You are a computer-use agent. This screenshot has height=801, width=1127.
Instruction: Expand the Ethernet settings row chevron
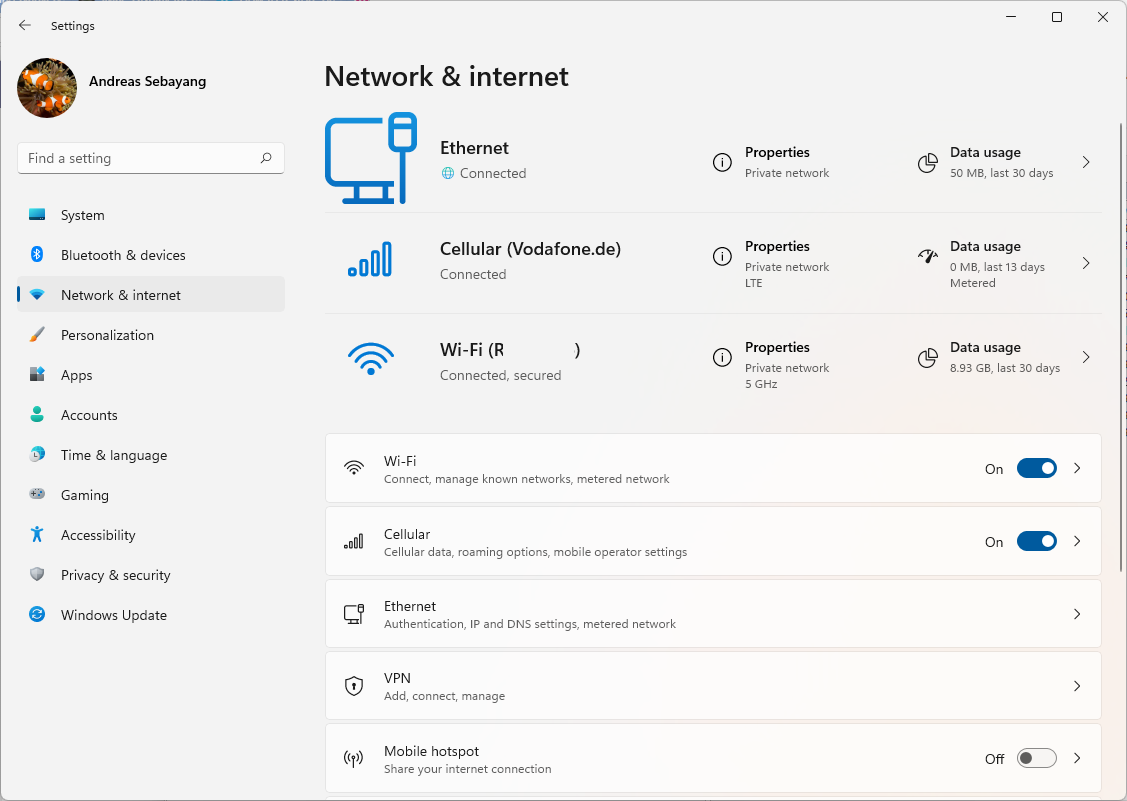click(x=1077, y=614)
